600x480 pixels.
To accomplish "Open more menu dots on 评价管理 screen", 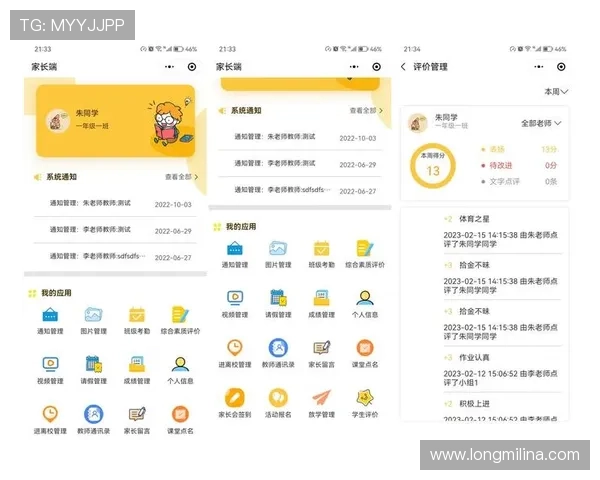I will point(538,67).
